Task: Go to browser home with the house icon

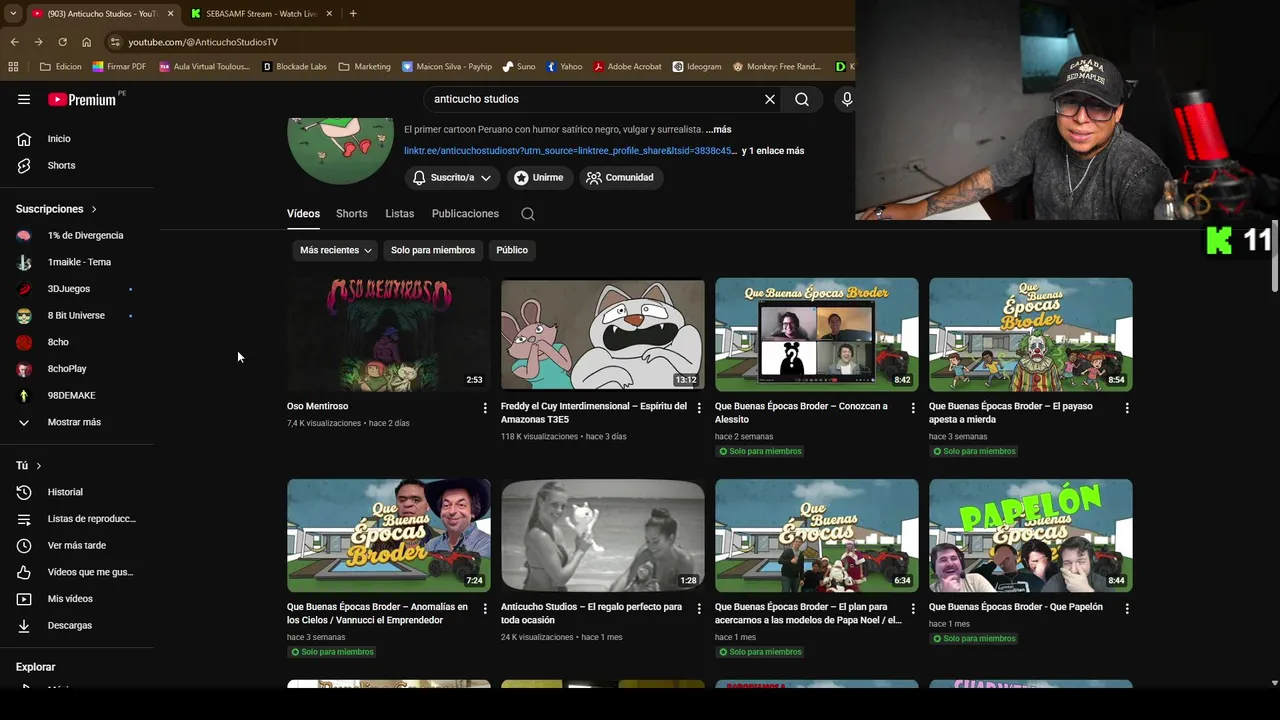Action: (x=86, y=42)
